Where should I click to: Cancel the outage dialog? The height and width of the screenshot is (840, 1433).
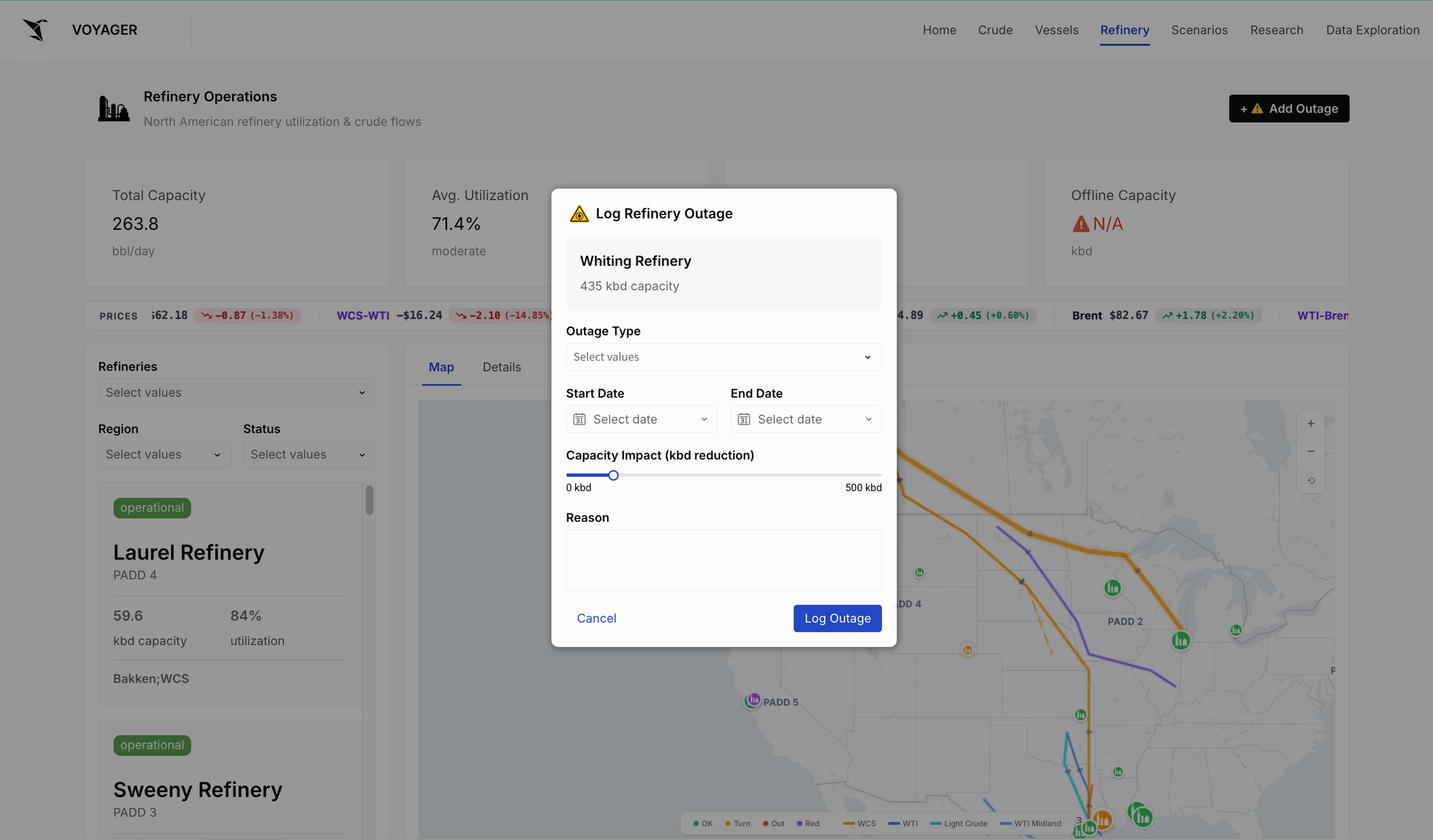pyautogui.click(x=596, y=618)
